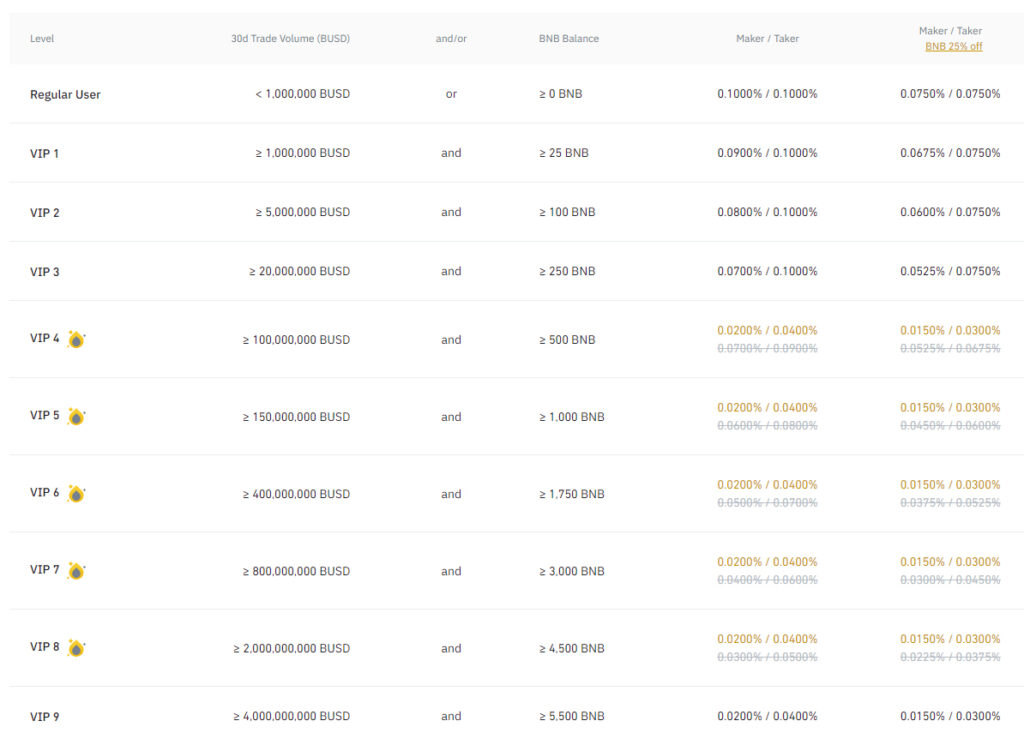1024x745 pixels.
Task: Click 0.1000% / 0.1000% Regular User fee
Action: coord(767,94)
